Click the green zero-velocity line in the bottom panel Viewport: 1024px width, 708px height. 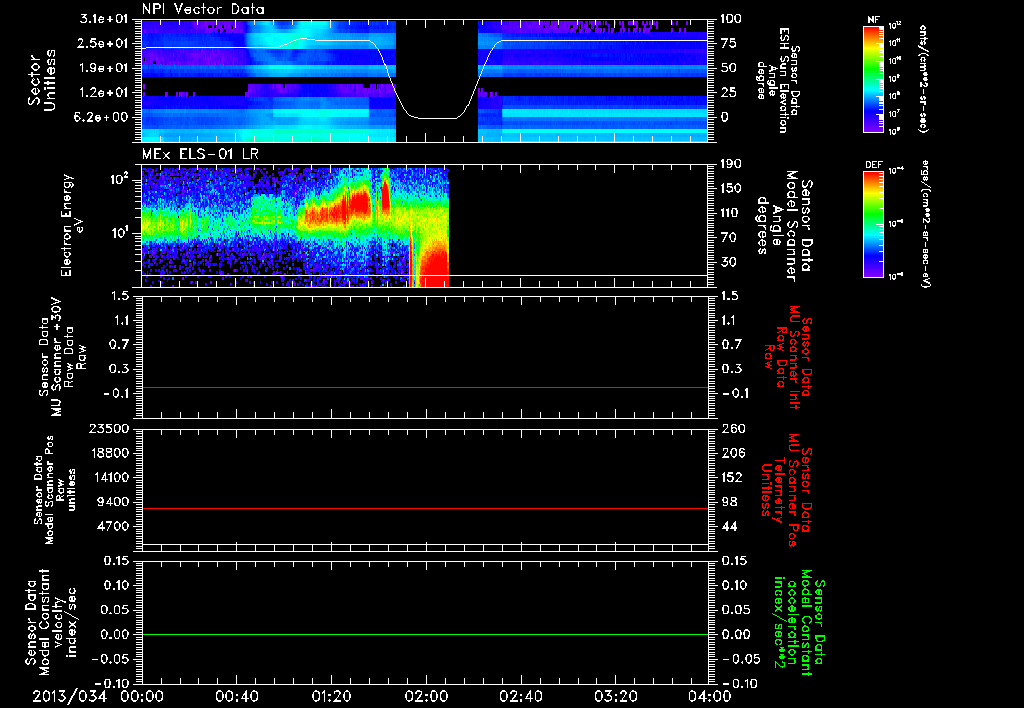click(425, 635)
